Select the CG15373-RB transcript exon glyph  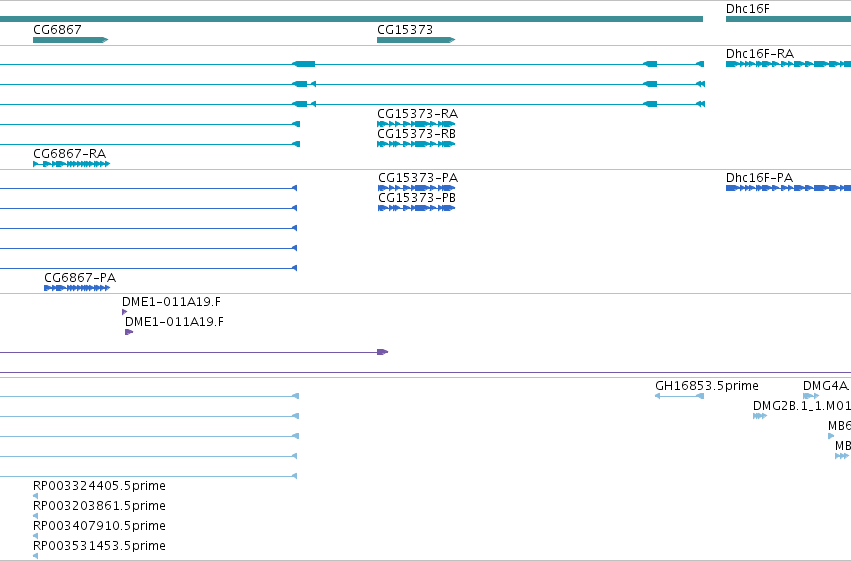(416, 144)
